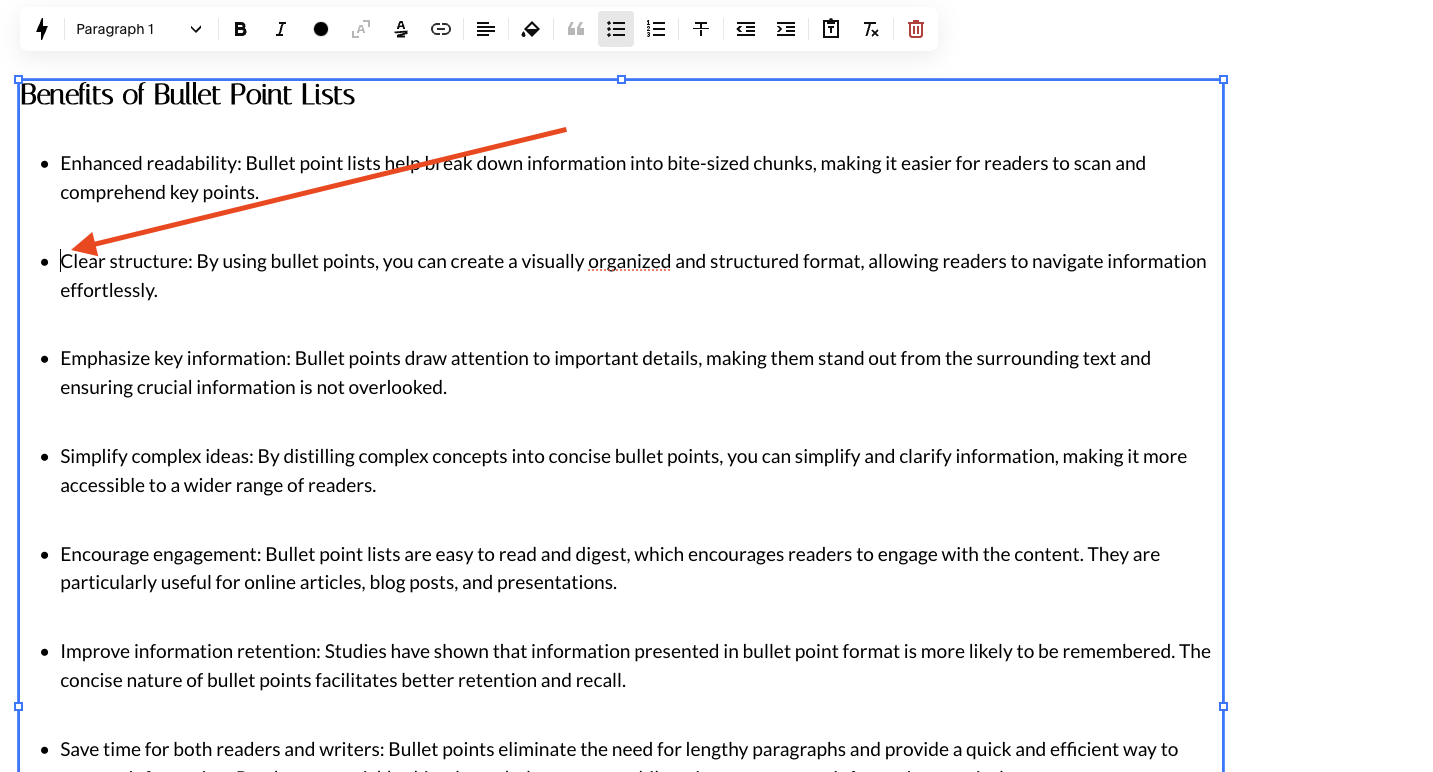Click the text "Enhanced readability"
Image resolution: width=1433 pixels, height=772 pixels.
[149, 163]
